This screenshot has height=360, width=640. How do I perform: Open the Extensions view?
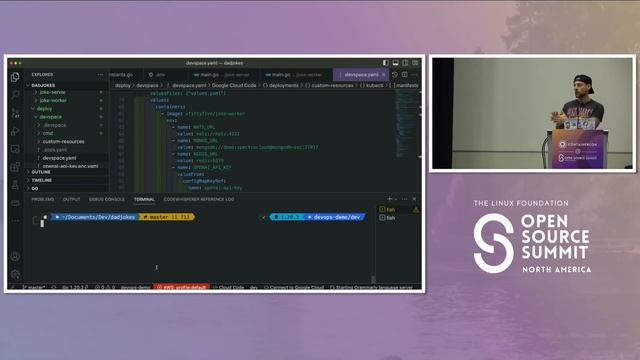pyautogui.click(x=15, y=167)
